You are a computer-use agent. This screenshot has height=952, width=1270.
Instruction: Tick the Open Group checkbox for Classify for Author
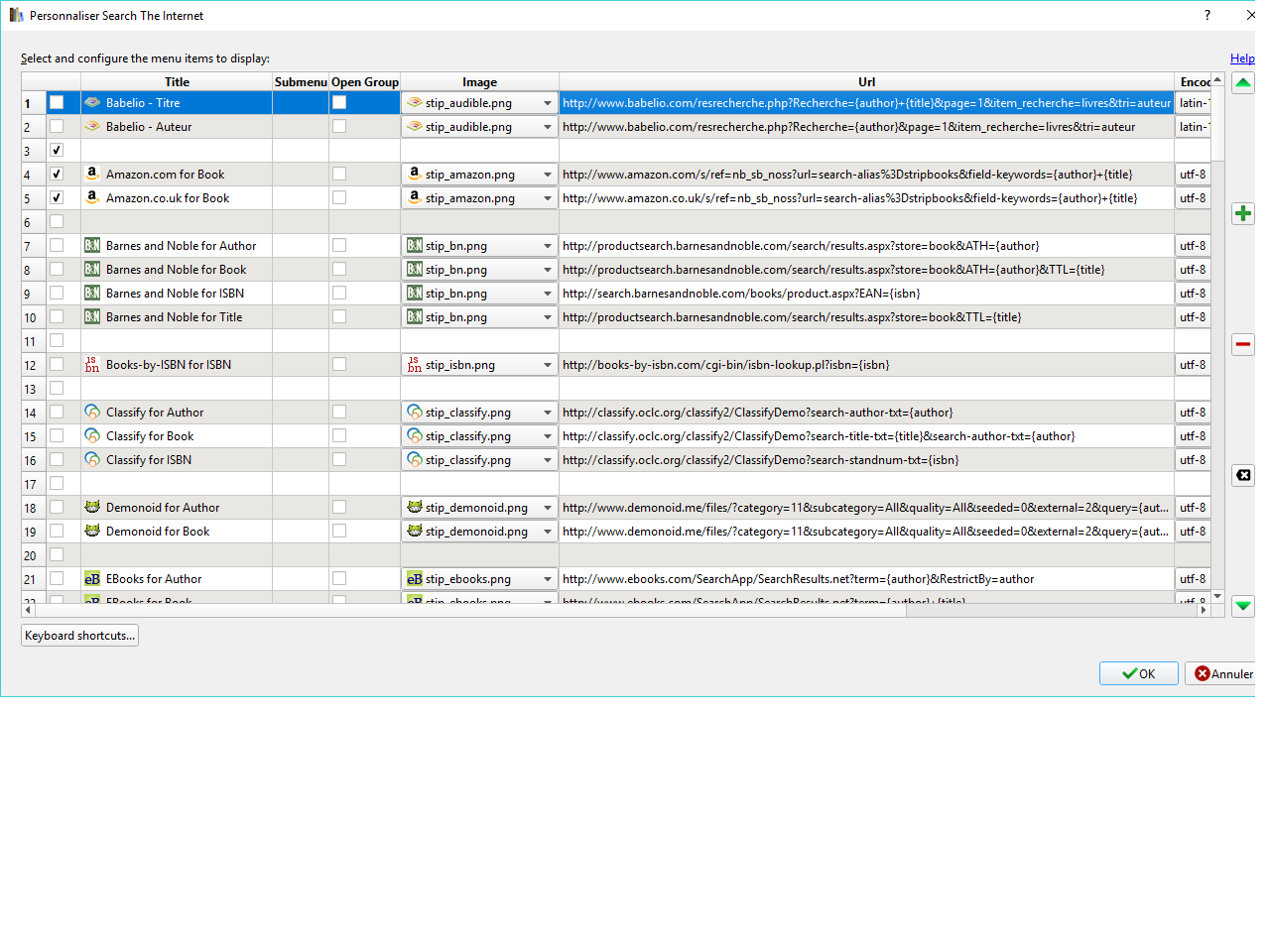coord(339,412)
